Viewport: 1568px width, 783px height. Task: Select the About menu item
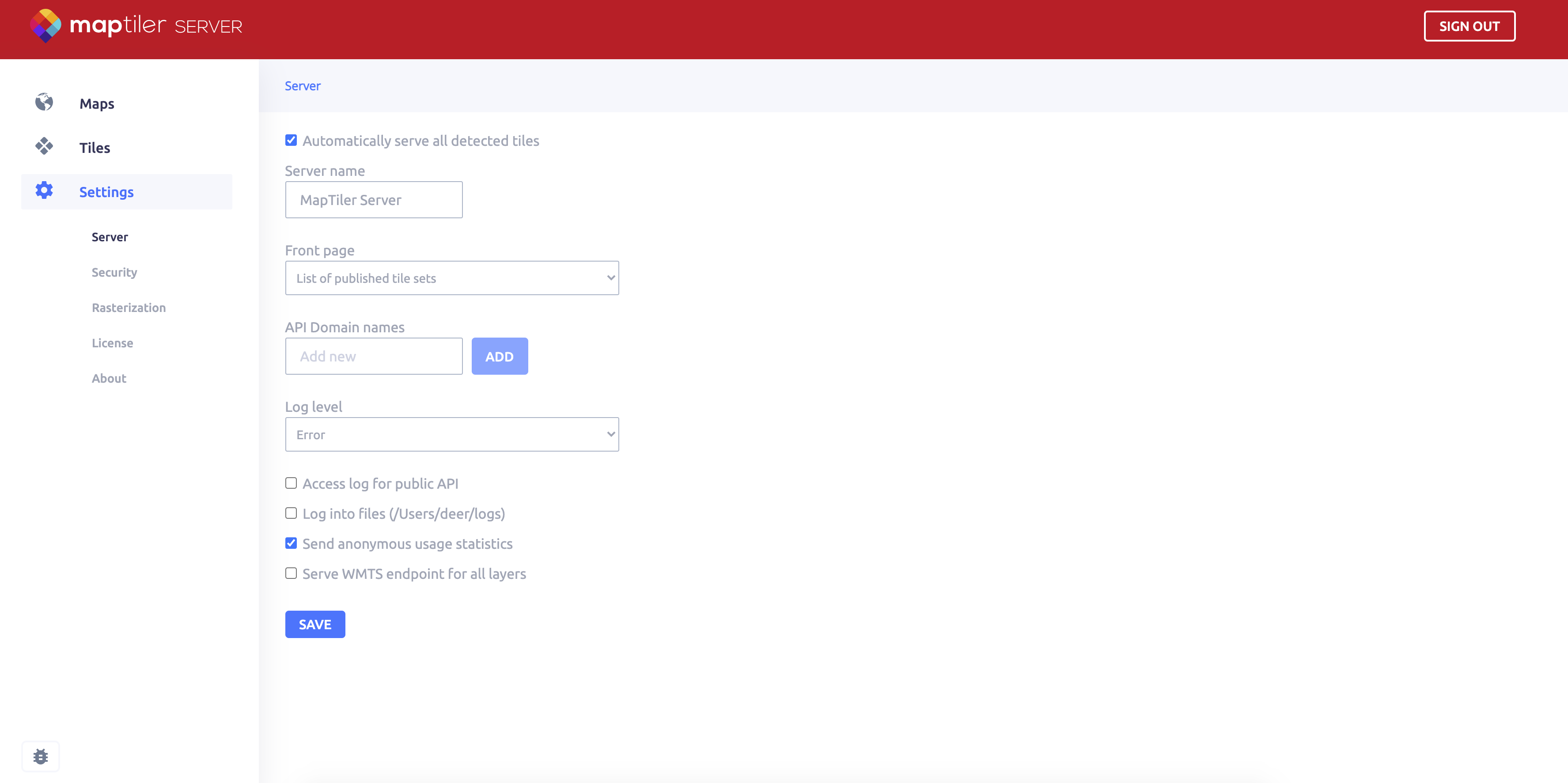tap(109, 378)
